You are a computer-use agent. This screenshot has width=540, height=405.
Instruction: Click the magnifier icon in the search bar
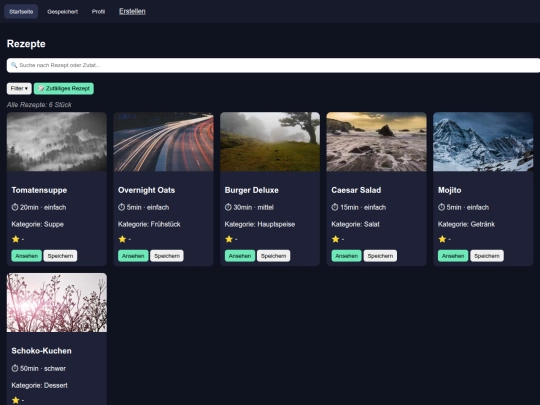click(14, 65)
